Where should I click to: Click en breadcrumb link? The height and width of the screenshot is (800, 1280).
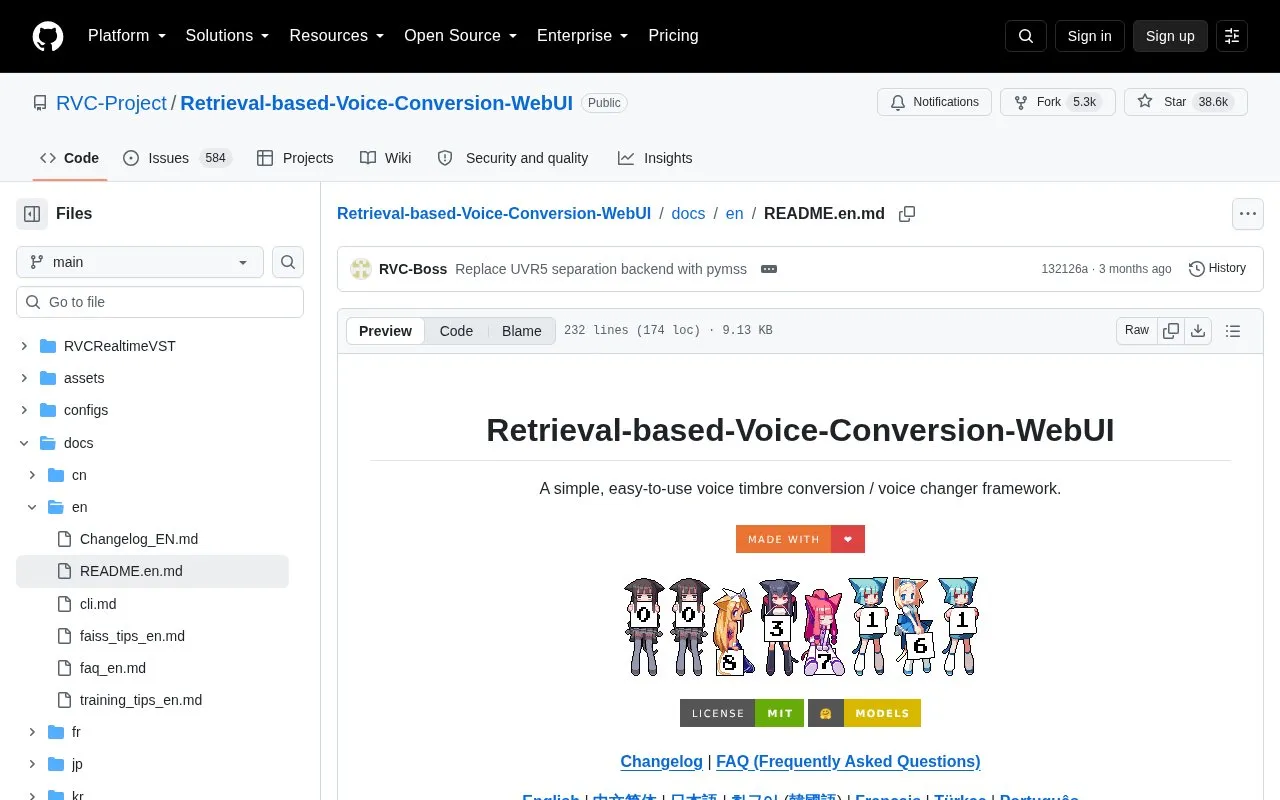734,213
